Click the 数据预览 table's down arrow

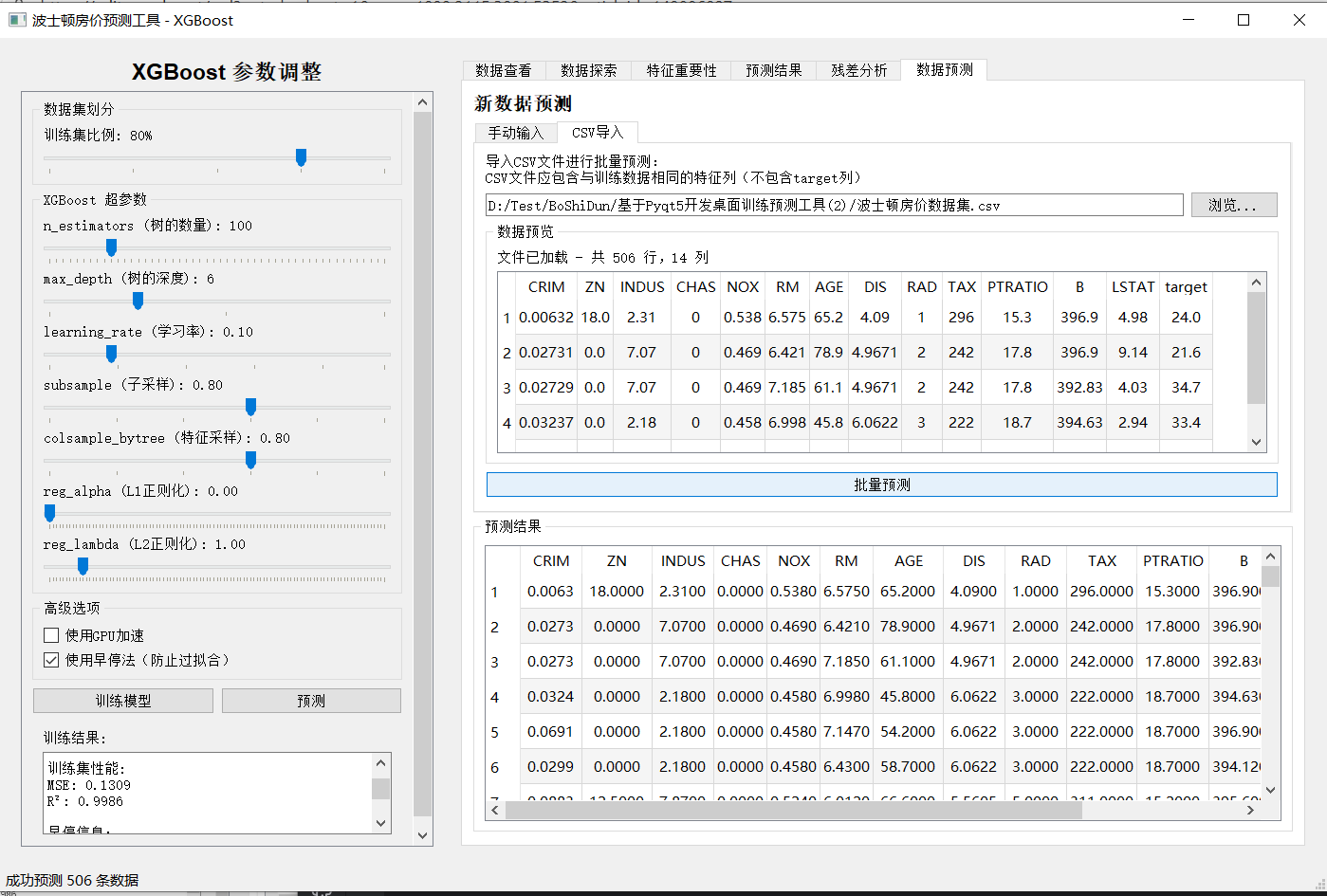(1257, 442)
